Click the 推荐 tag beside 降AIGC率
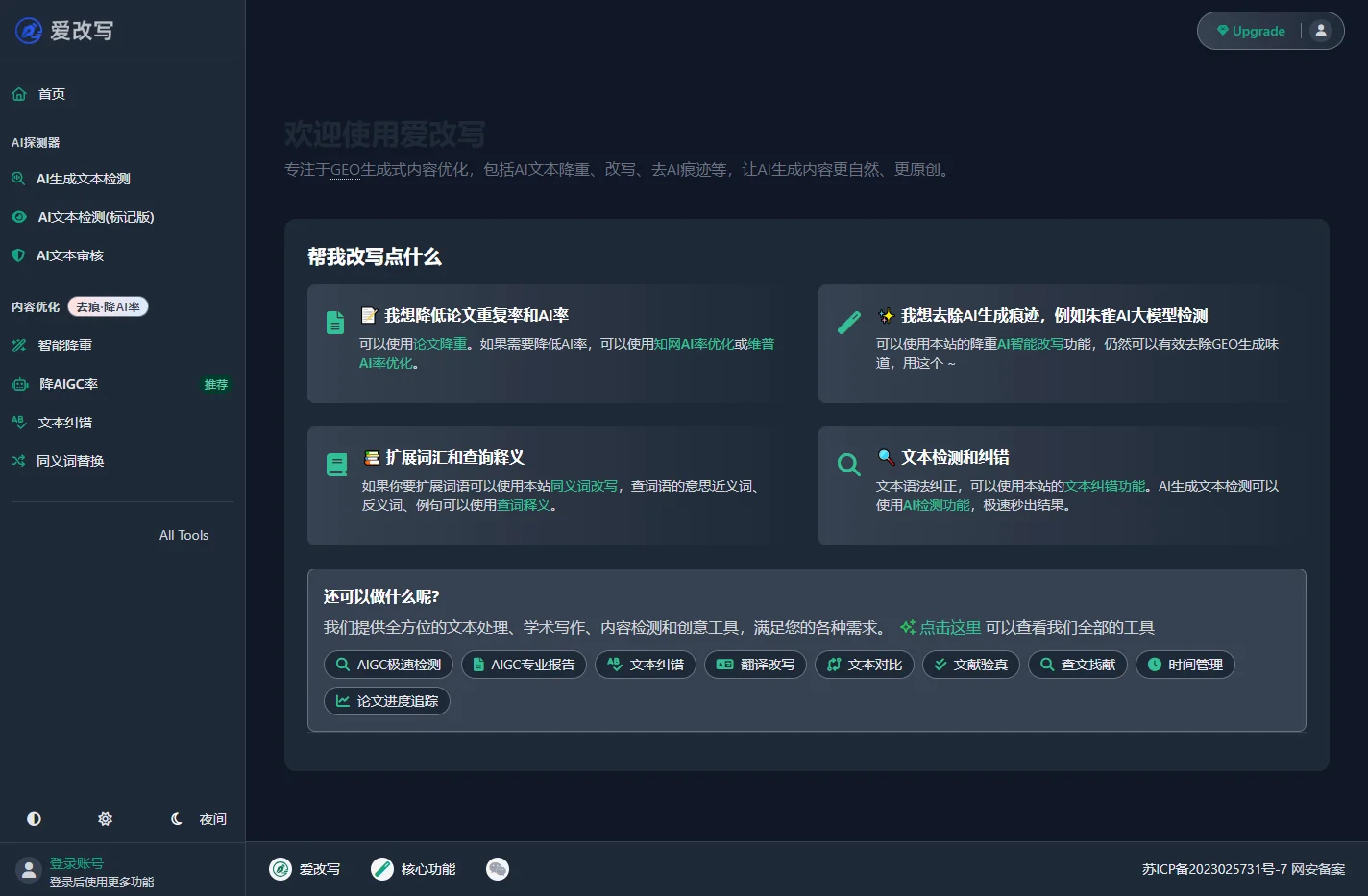This screenshot has height=896, width=1368. pos(216,385)
